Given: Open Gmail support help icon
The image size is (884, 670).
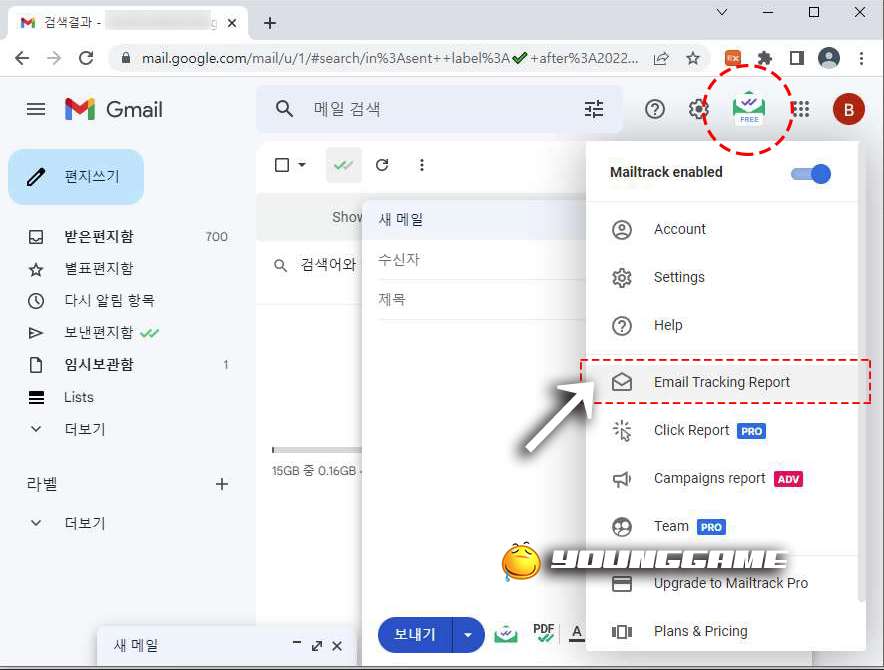Looking at the screenshot, I should tap(655, 109).
